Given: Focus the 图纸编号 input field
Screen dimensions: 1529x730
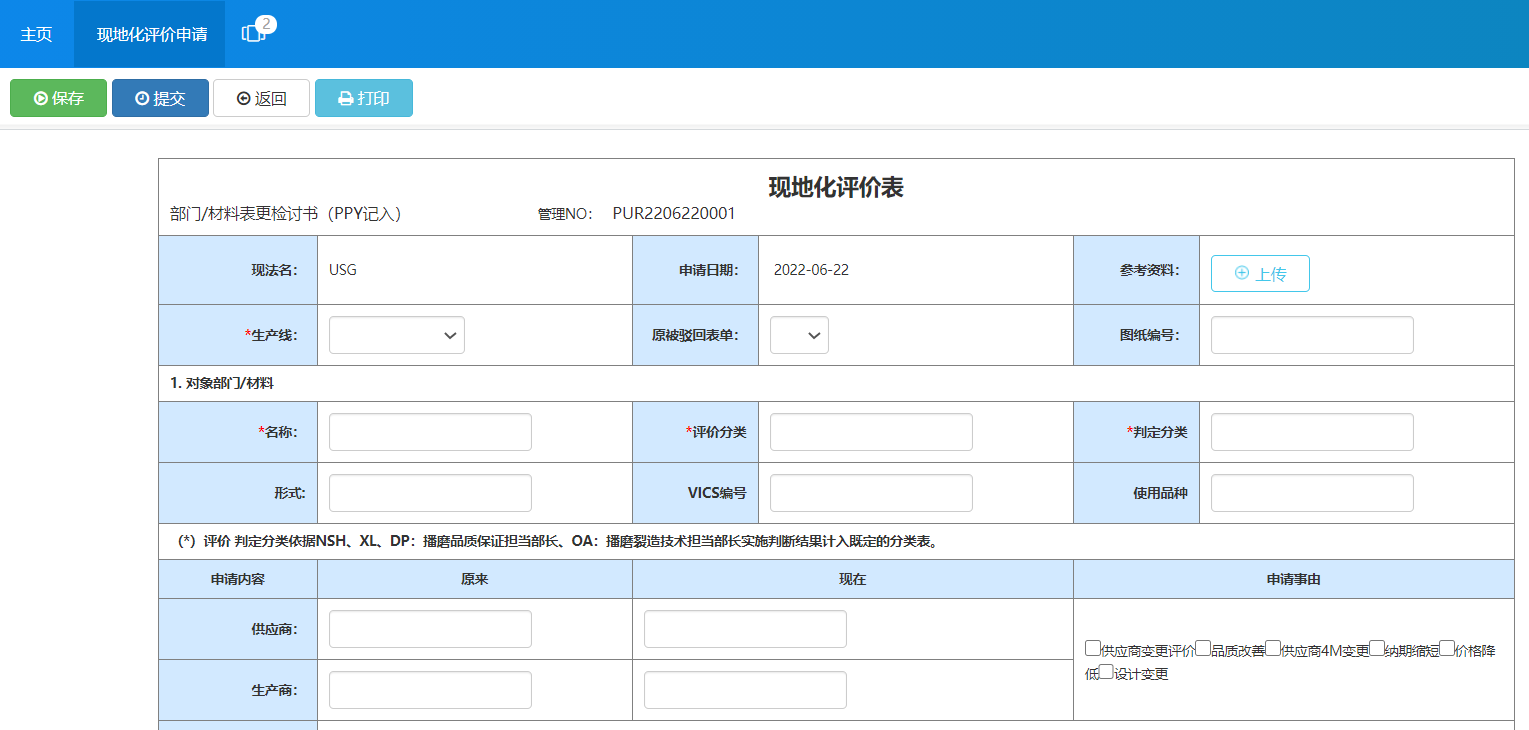Looking at the screenshot, I should coord(1311,335).
